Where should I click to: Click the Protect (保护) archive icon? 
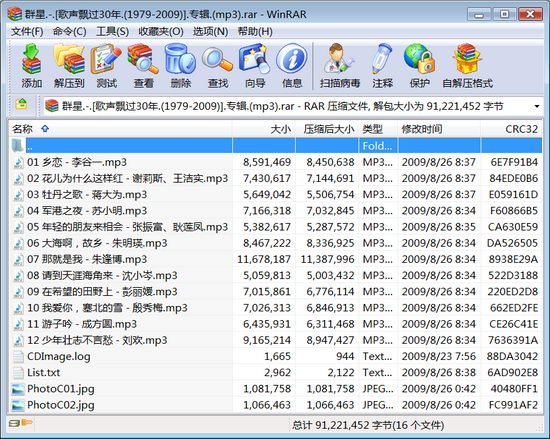tap(420, 59)
